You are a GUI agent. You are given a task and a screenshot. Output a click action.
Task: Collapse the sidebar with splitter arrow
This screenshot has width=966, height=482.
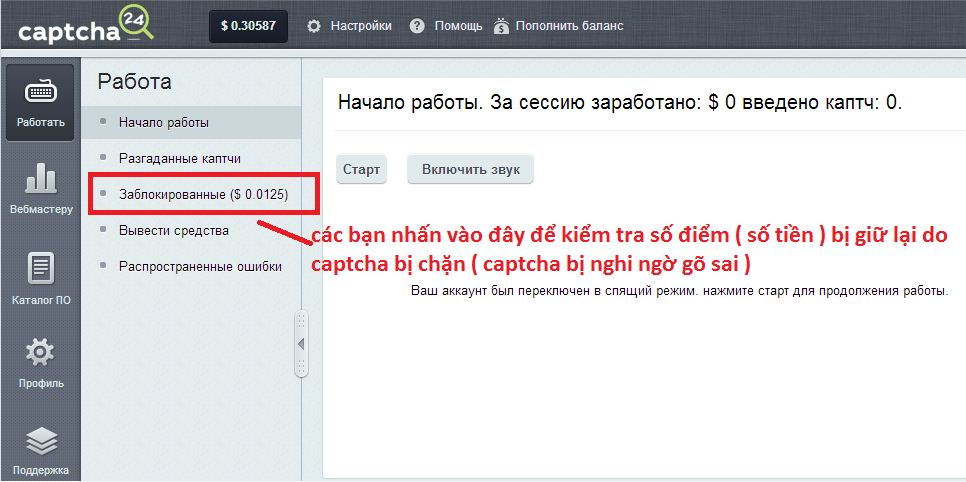(301, 344)
